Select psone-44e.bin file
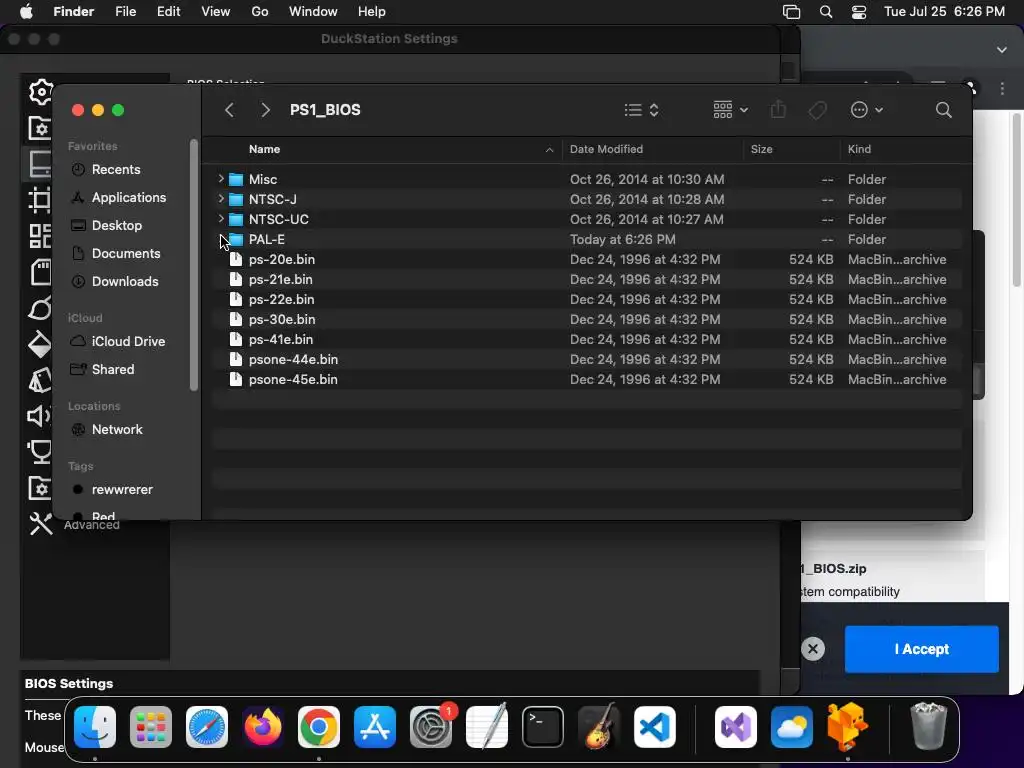Screen dimensions: 1024x768 586,359
